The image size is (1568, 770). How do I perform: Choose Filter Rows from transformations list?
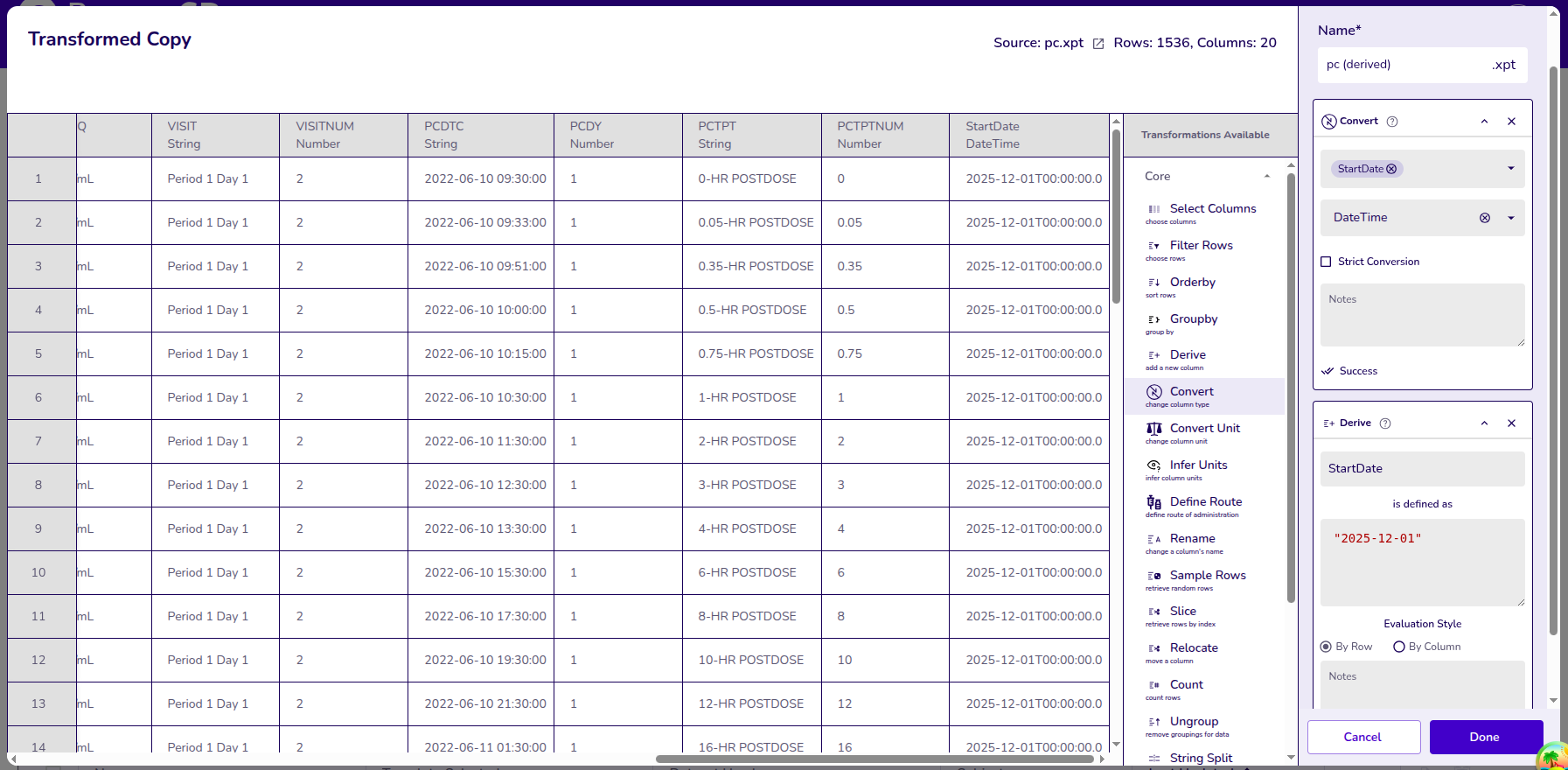(1201, 246)
